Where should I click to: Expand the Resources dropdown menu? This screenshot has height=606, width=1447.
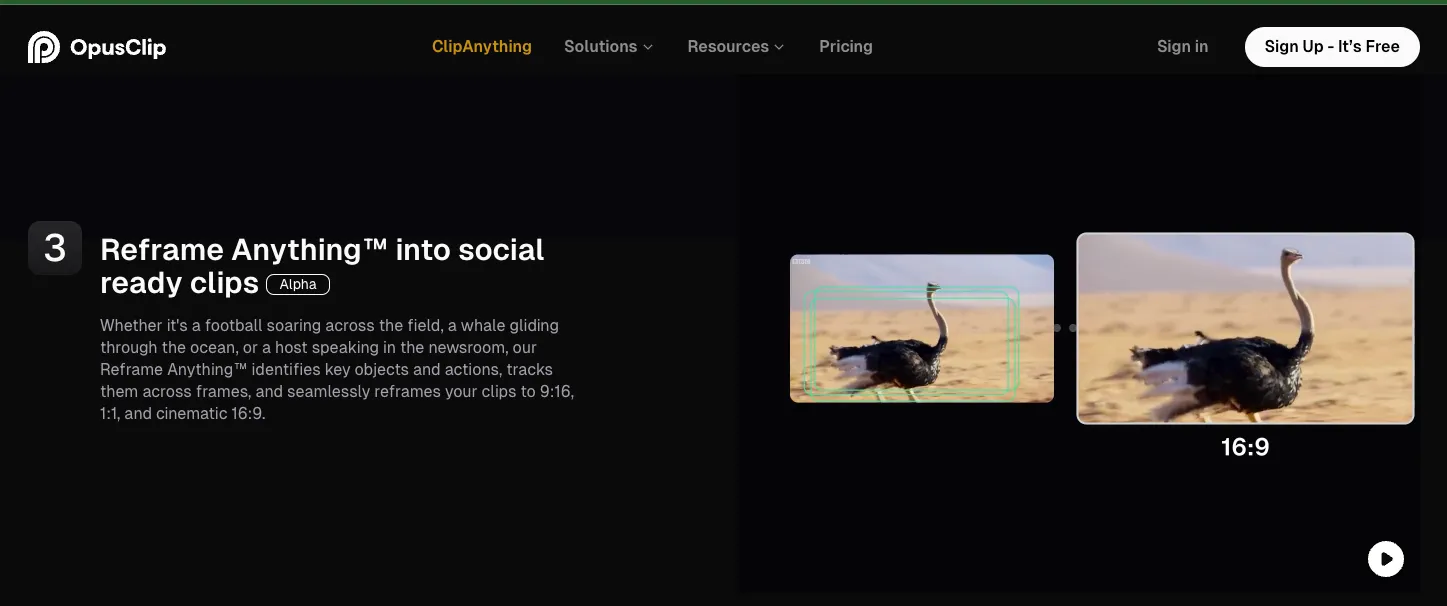(736, 46)
